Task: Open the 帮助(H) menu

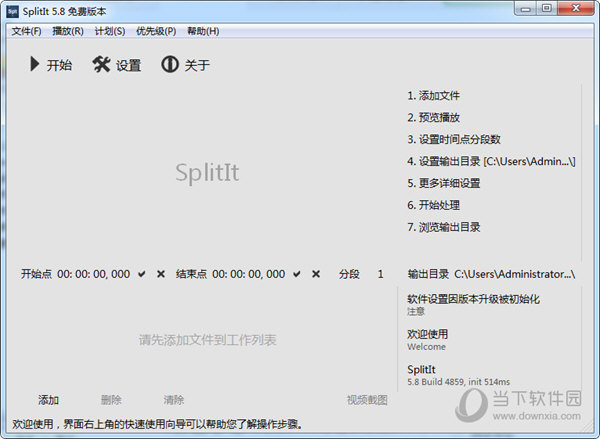Action: [203, 31]
